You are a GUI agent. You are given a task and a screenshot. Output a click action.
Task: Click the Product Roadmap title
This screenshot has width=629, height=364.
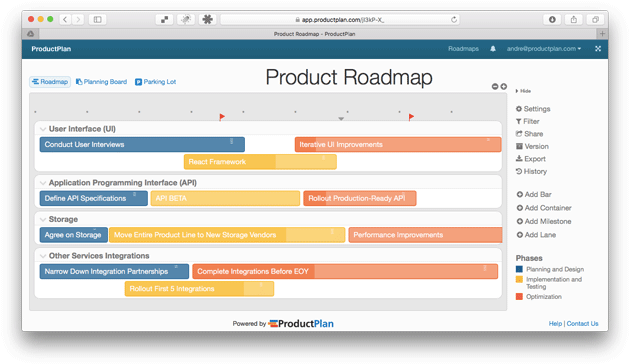(x=349, y=77)
